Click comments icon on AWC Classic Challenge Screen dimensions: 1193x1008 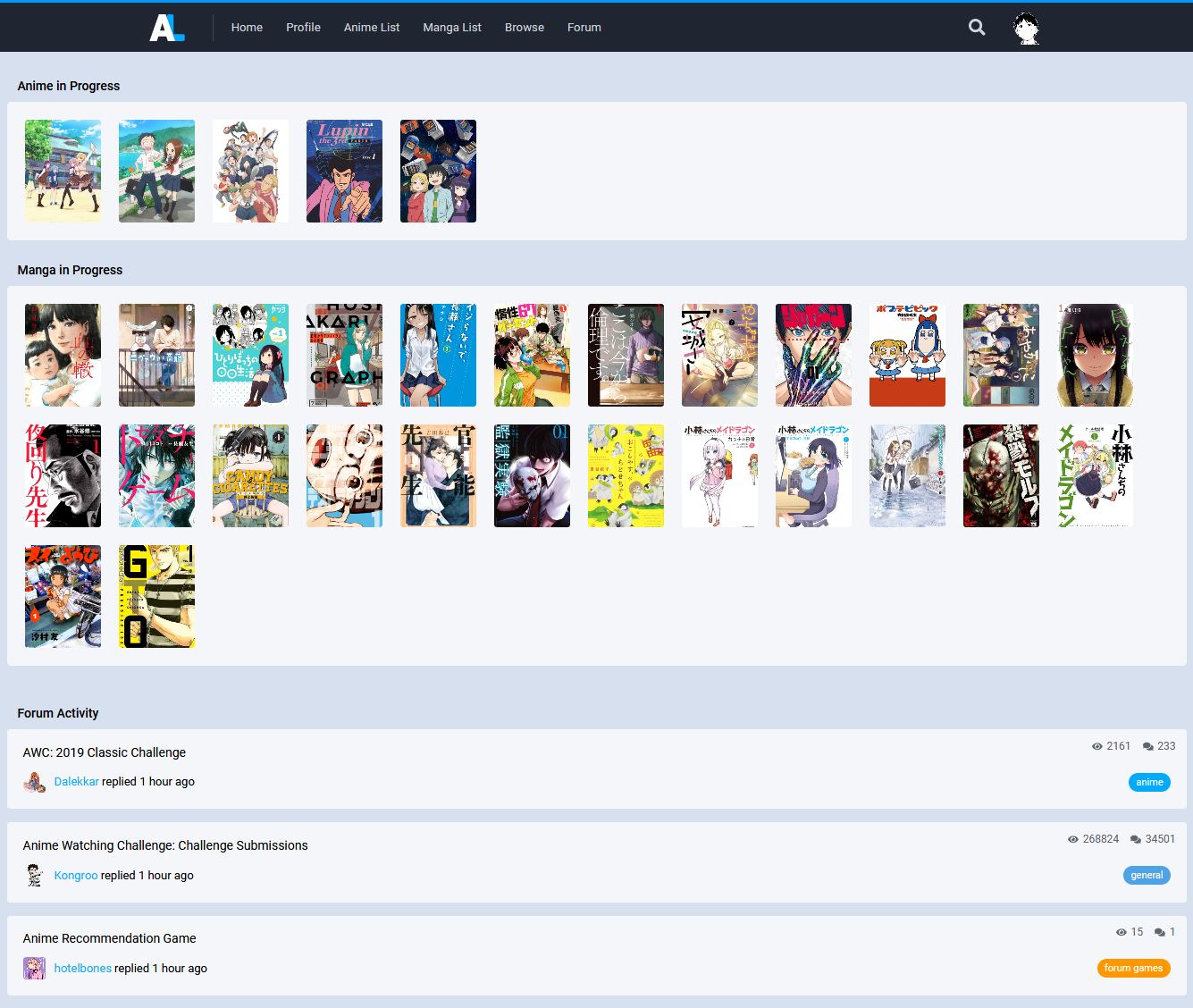(x=1148, y=746)
